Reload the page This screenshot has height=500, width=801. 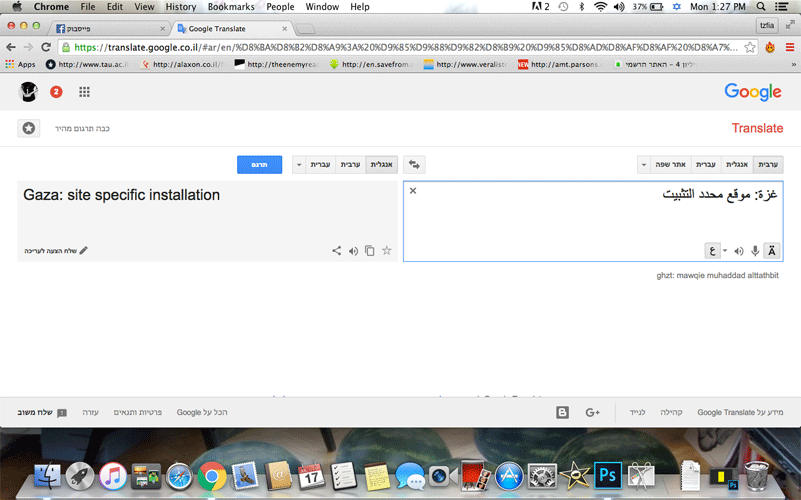click(45, 47)
